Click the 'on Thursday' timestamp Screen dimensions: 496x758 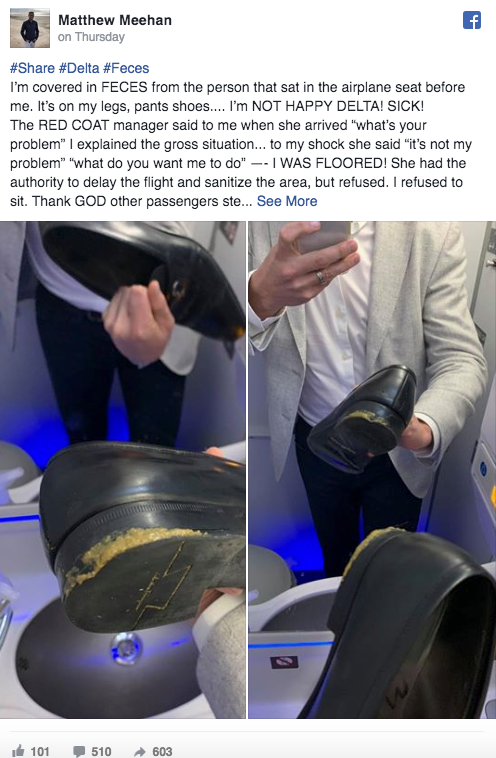[x=91, y=37]
